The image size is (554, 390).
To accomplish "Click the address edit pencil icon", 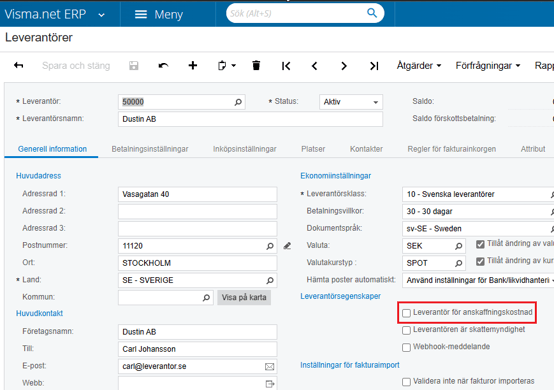I will (287, 246).
